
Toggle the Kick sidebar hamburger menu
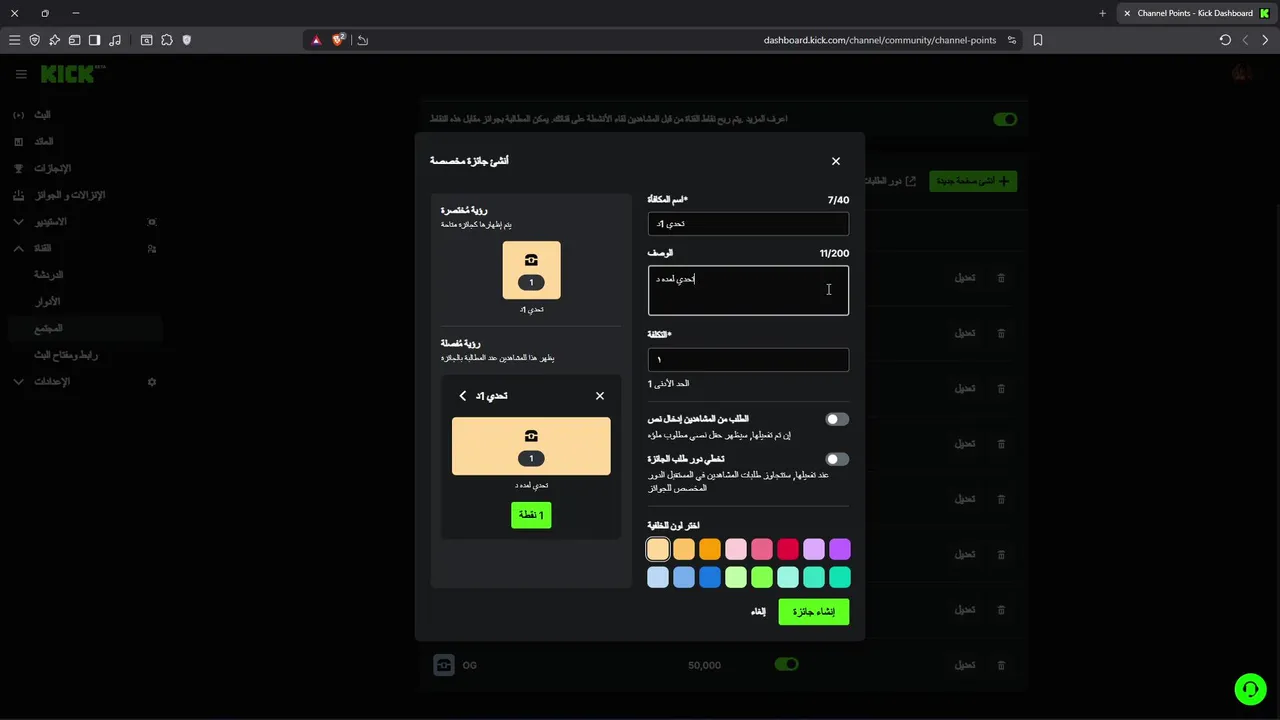point(21,74)
